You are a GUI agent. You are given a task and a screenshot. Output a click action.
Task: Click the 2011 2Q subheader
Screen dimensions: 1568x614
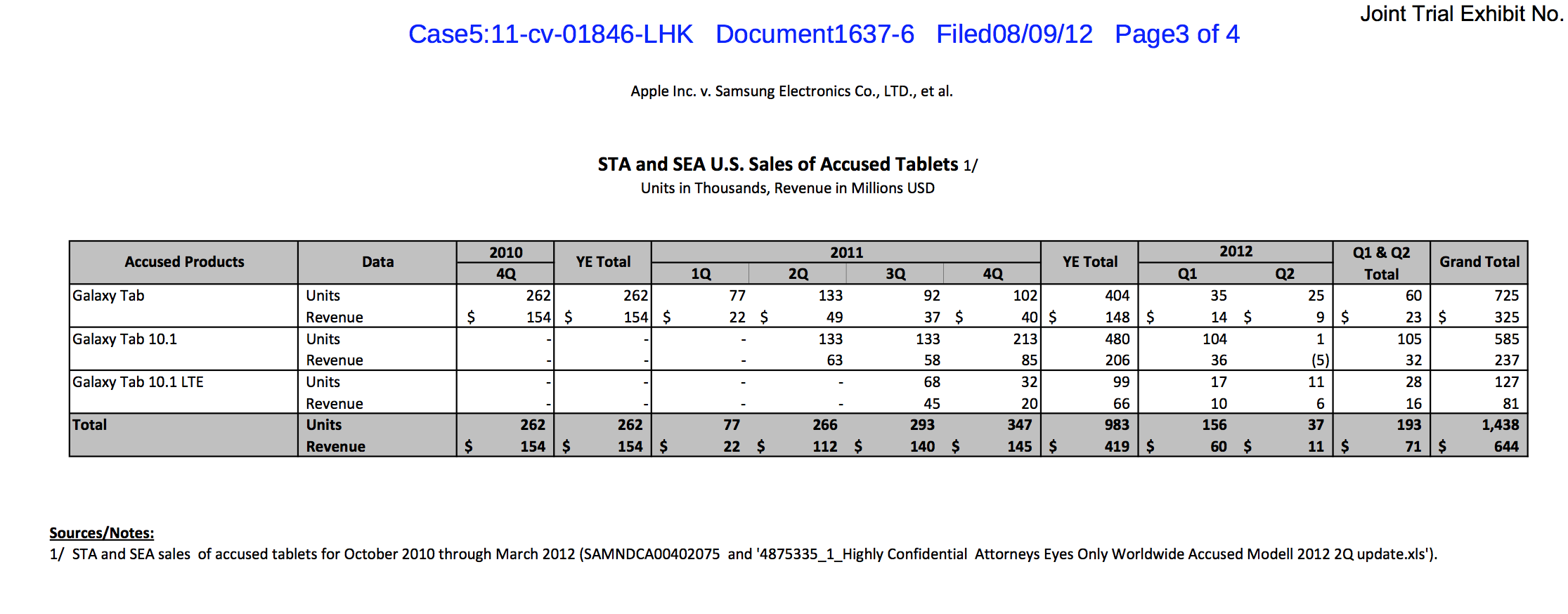coord(798,274)
